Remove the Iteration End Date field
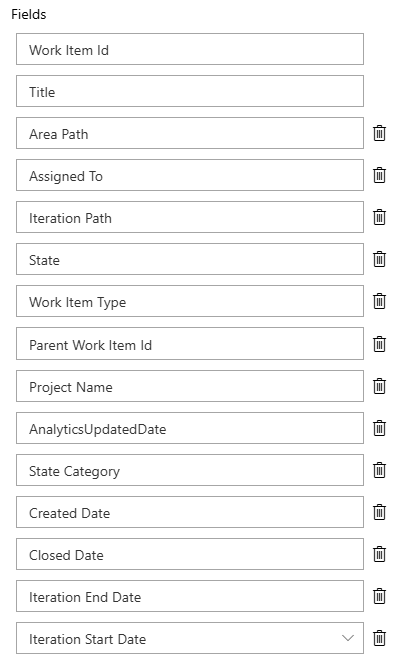Screen dimensions: 396x662 tap(379, 596)
